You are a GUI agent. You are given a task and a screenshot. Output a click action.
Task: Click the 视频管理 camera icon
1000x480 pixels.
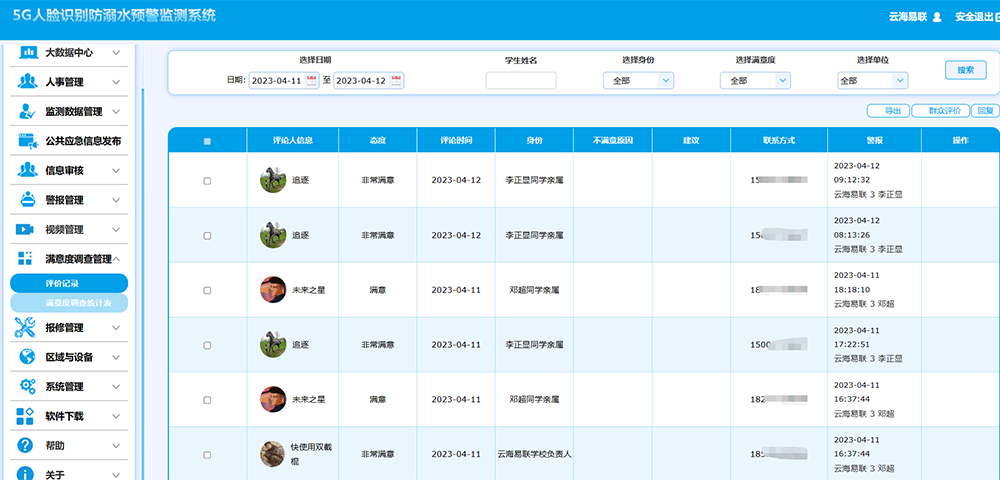tap(27, 229)
